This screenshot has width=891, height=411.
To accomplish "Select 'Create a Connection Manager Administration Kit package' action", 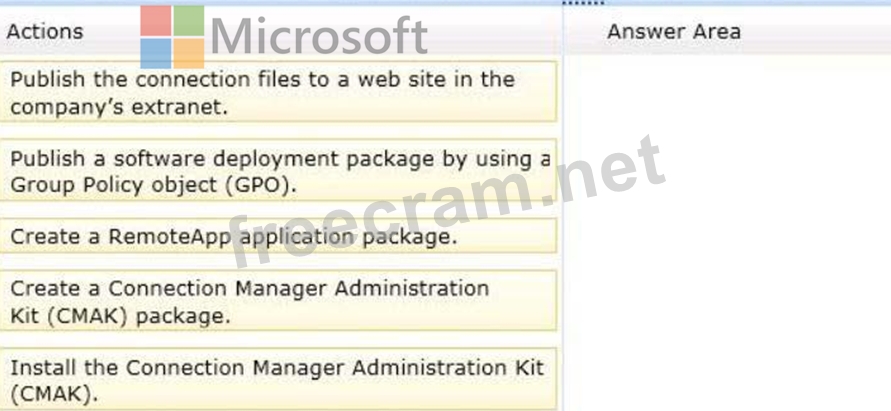I will point(278,301).
